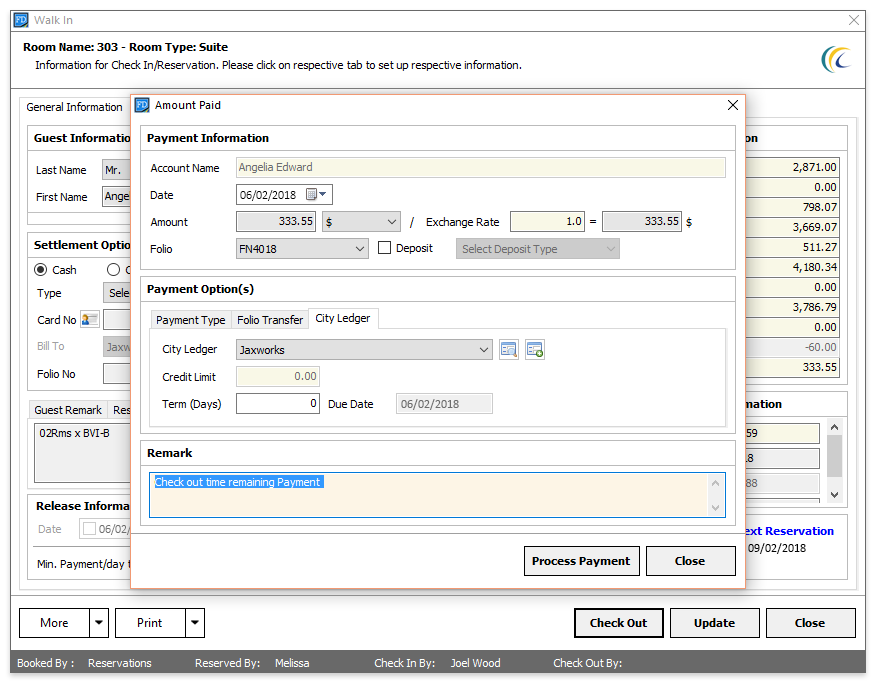Click the Credit Limit field
876x683 pixels.
point(278,376)
